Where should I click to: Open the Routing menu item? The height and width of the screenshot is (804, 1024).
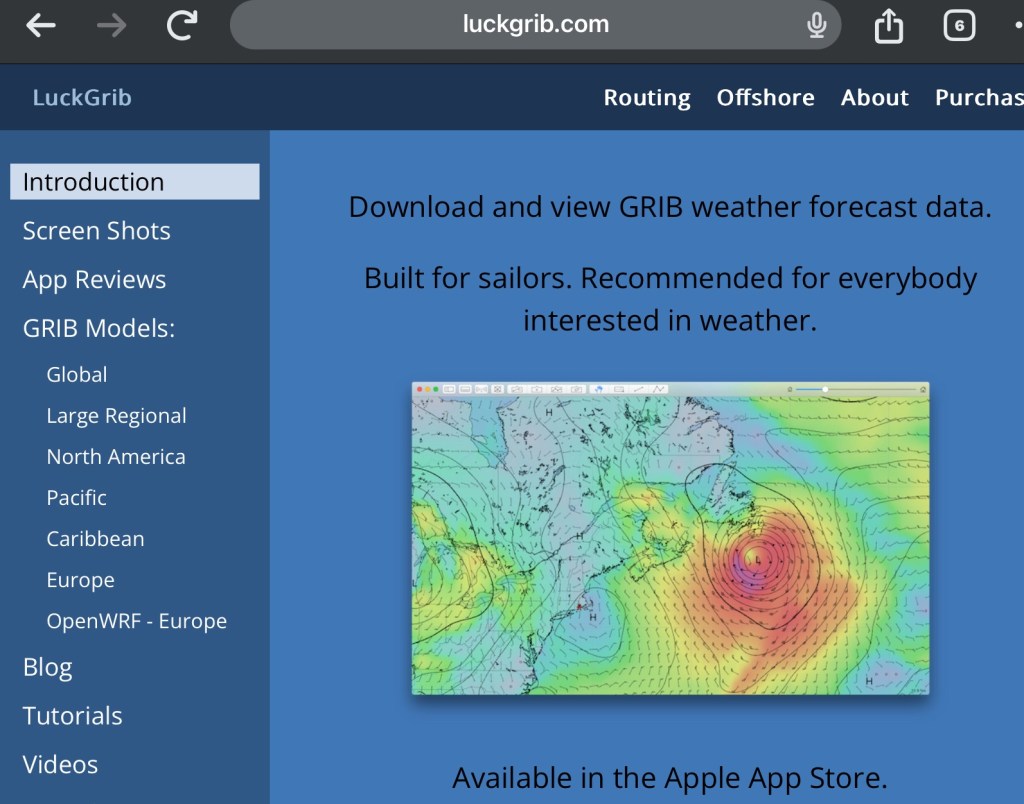pyautogui.click(x=647, y=98)
